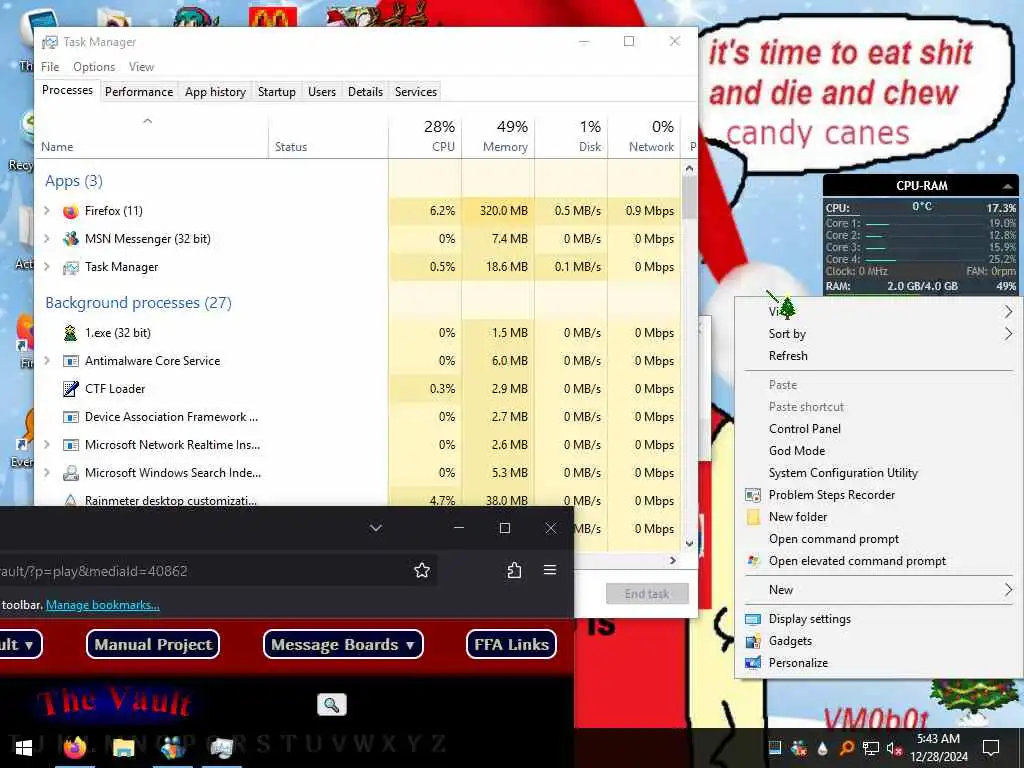Click the Rainmeter water drop tray icon

tap(823, 748)
